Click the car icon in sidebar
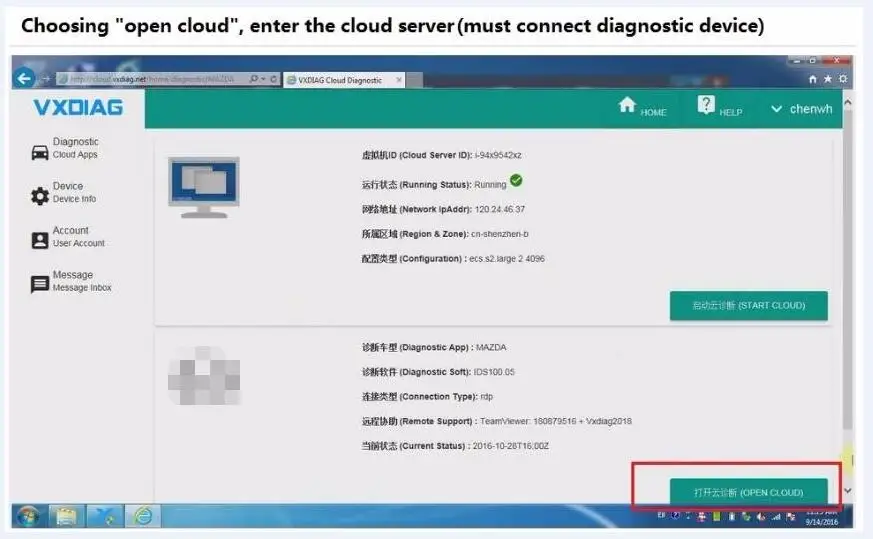This screenshot has height=539, width=873. pos(40,152)
